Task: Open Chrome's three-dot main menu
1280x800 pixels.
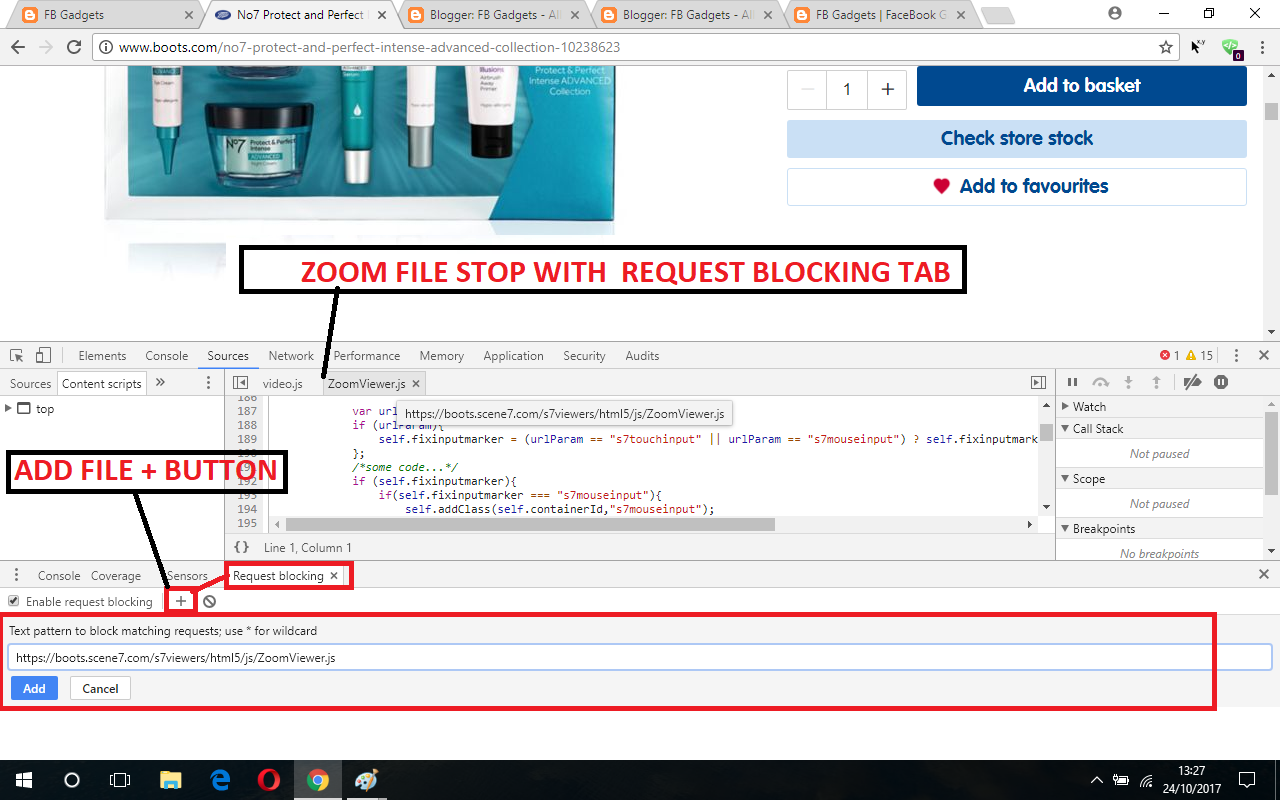Action: (1263, 47)
